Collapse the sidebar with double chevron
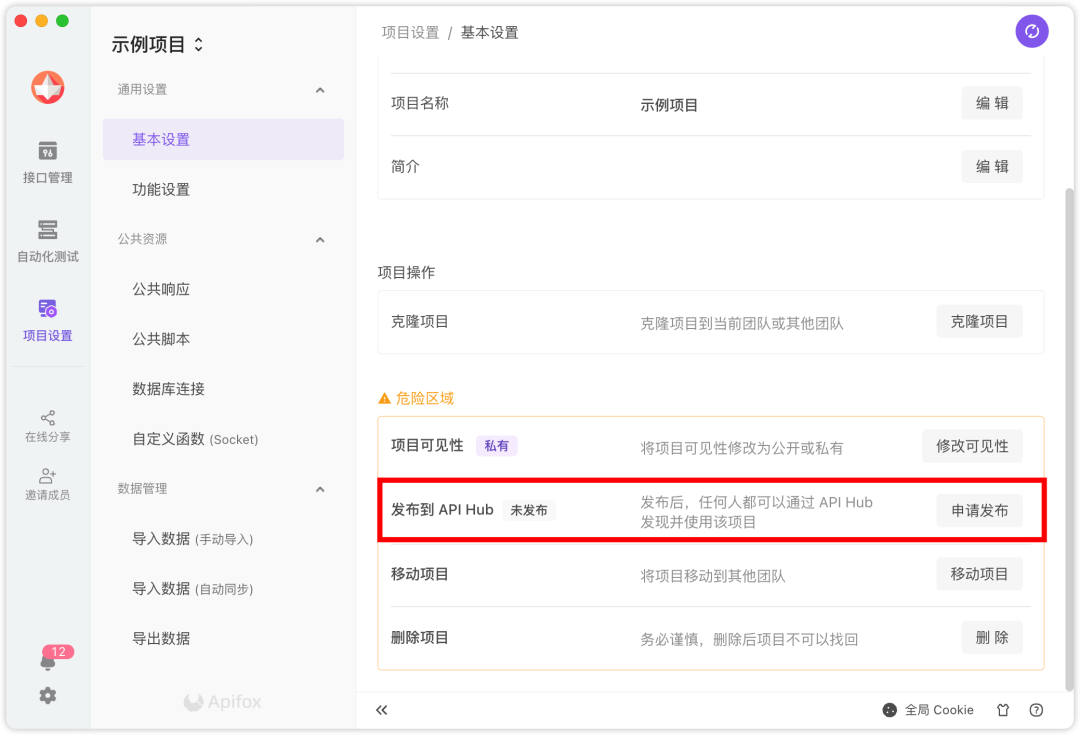Screen dimensions: 1080x735 381,710
